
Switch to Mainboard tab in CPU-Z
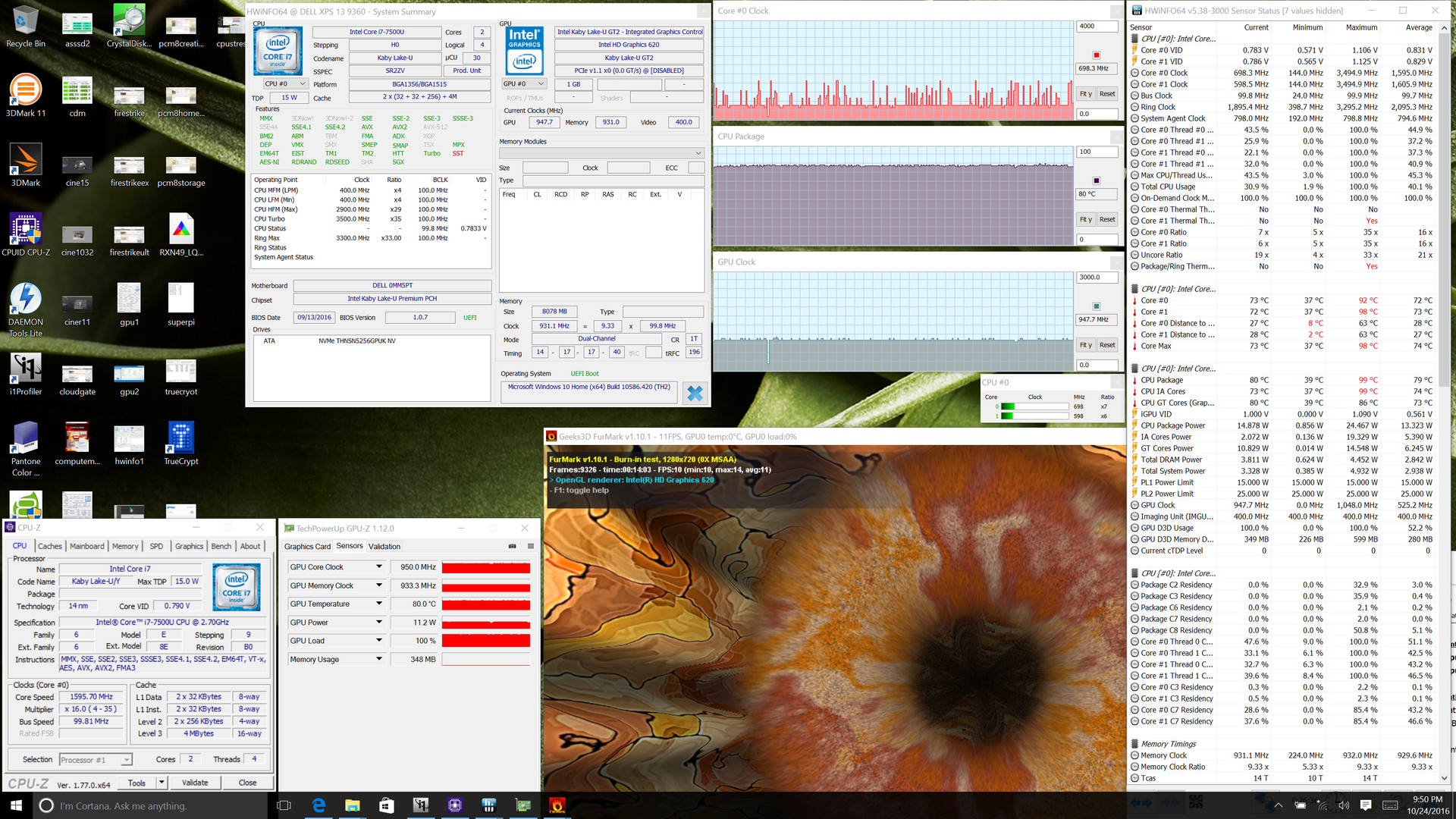tap(87, 546)
